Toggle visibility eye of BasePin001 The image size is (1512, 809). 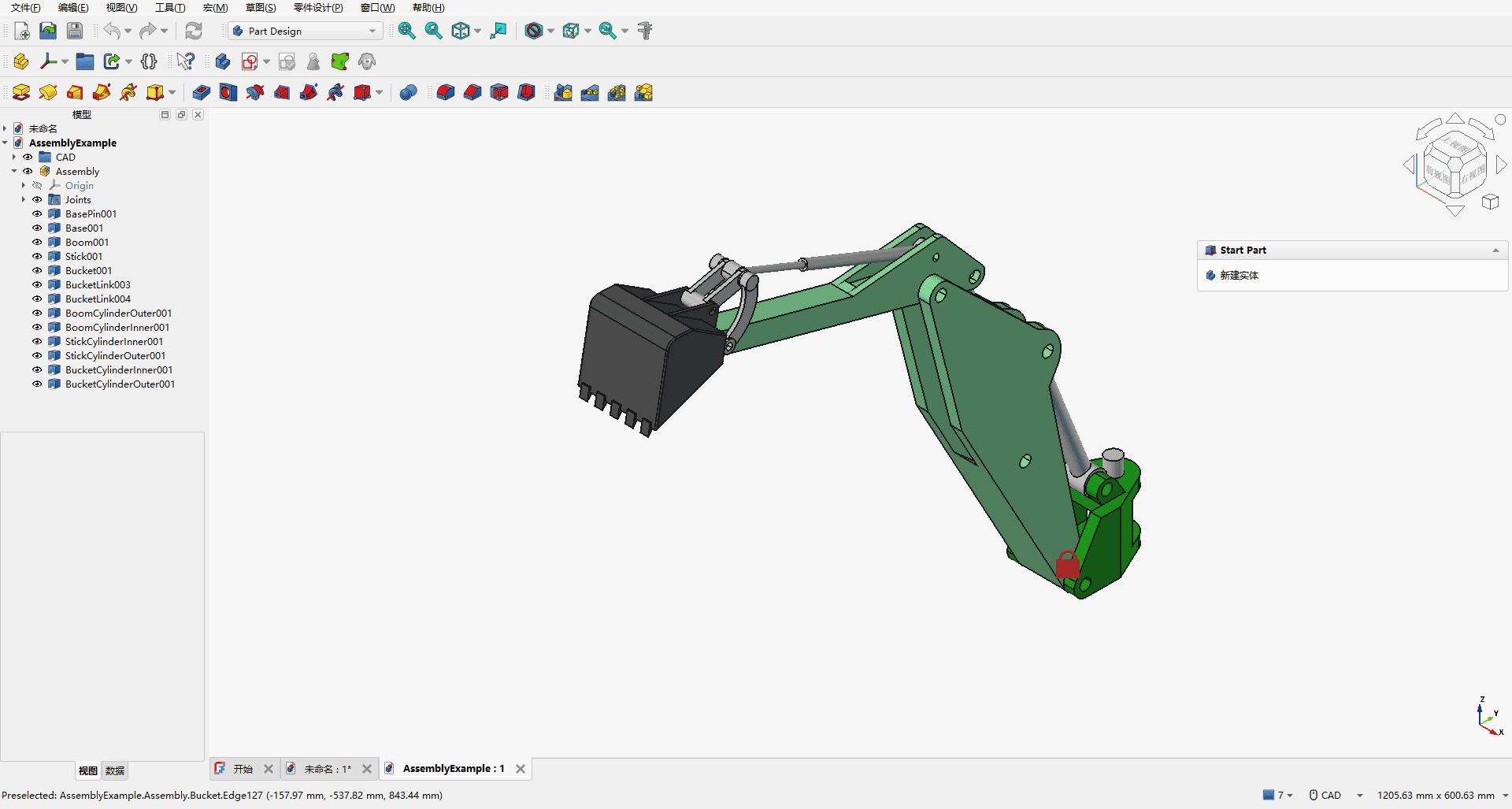pos(37,213)
